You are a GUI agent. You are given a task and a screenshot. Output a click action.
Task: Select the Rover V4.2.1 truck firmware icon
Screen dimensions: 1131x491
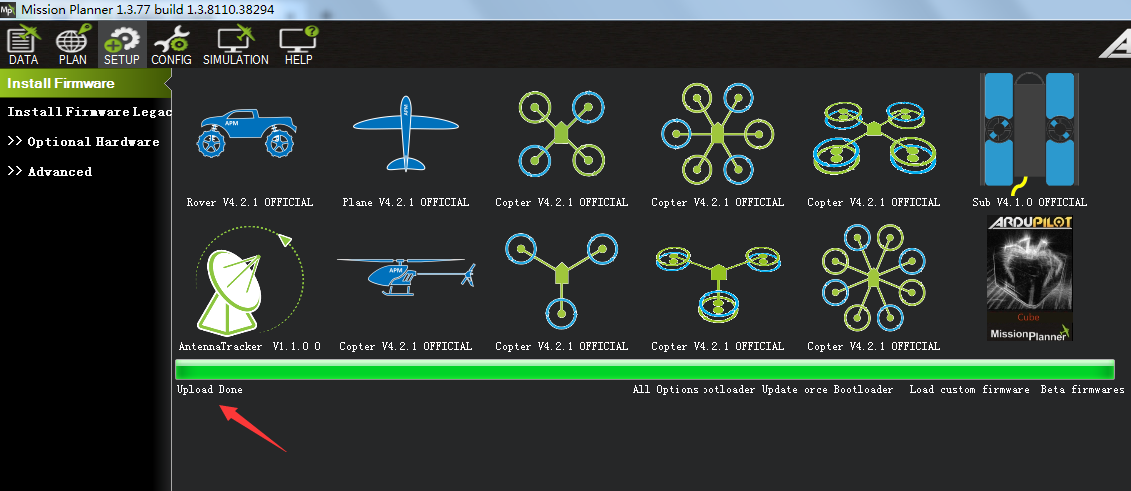pyautogui.click(x=250, y=135)
